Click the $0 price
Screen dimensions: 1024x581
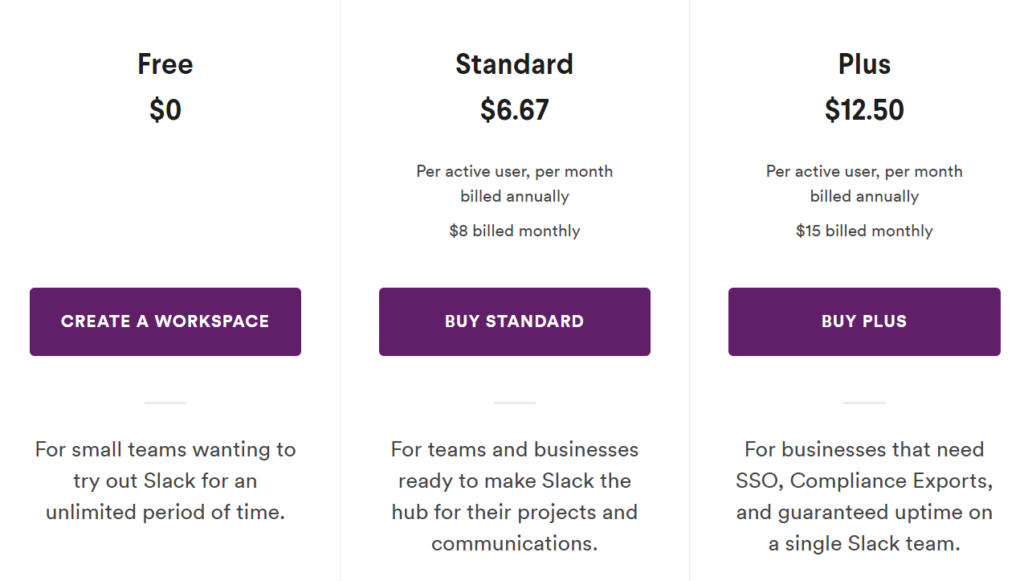click(x=165, y=110)
